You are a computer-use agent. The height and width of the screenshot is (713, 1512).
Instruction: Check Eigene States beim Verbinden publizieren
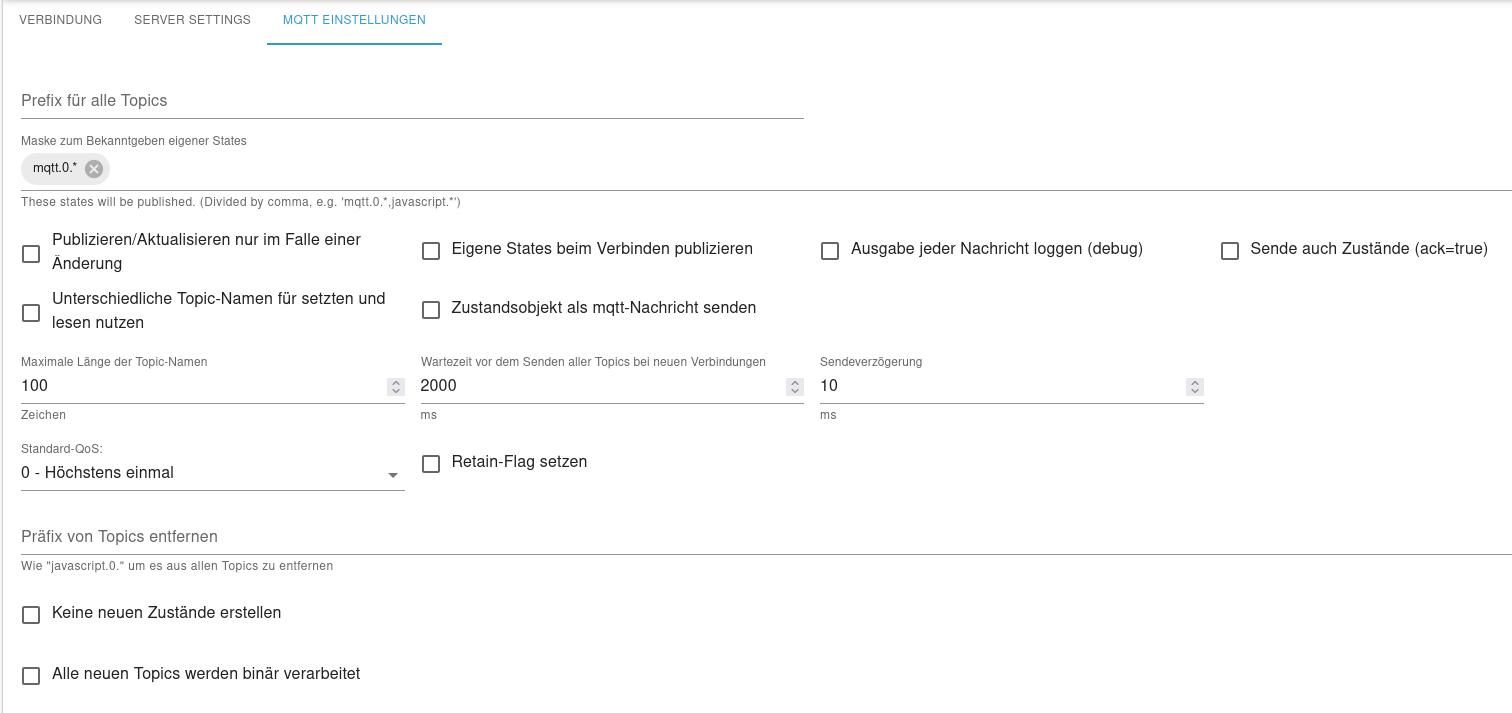[431, 251]
